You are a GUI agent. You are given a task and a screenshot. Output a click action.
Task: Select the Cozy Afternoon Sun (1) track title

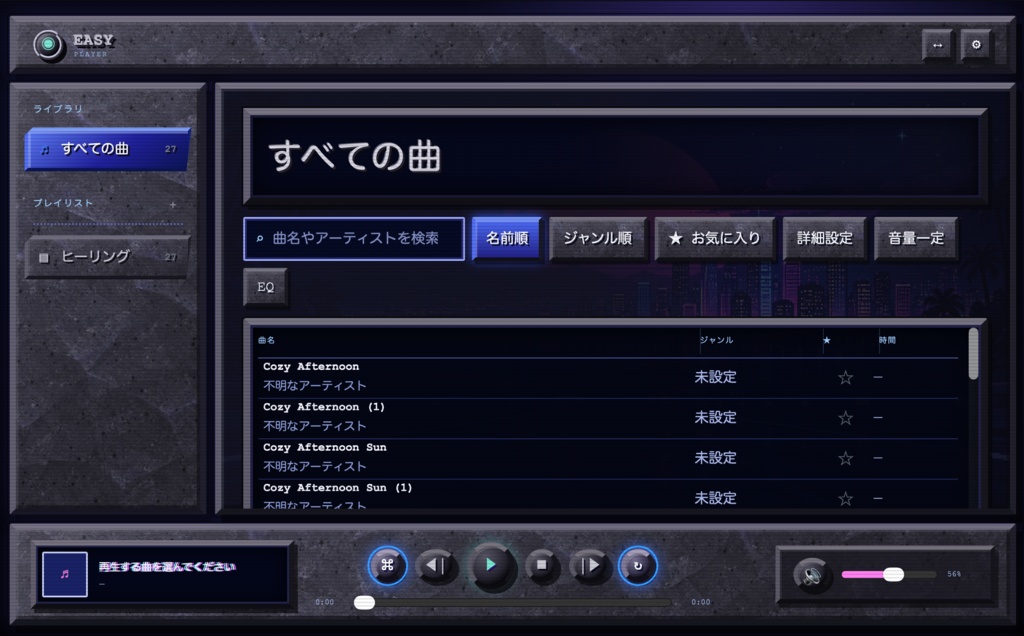[338, 488]
